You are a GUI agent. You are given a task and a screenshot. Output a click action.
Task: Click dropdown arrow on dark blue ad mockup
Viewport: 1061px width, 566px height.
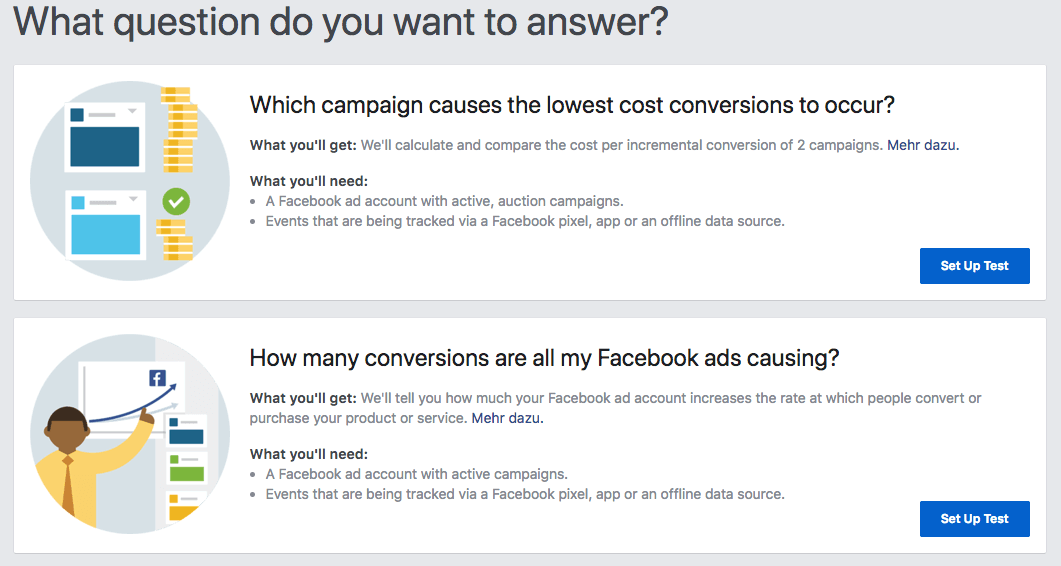point(132,112)
